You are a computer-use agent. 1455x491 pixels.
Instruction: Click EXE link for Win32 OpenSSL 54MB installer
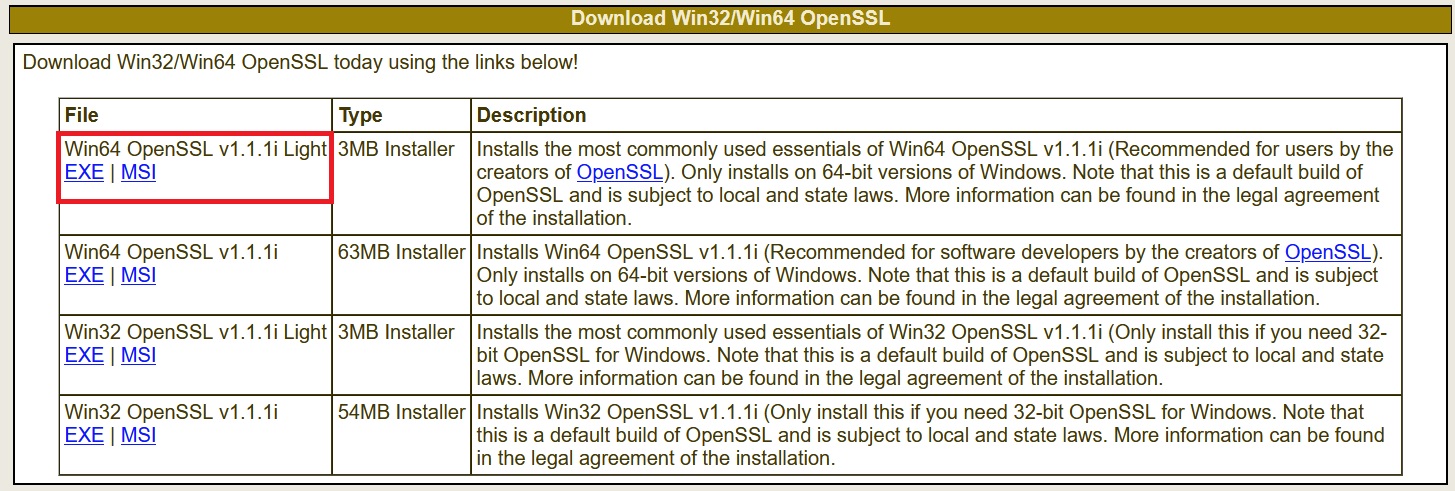click(84, 435)
